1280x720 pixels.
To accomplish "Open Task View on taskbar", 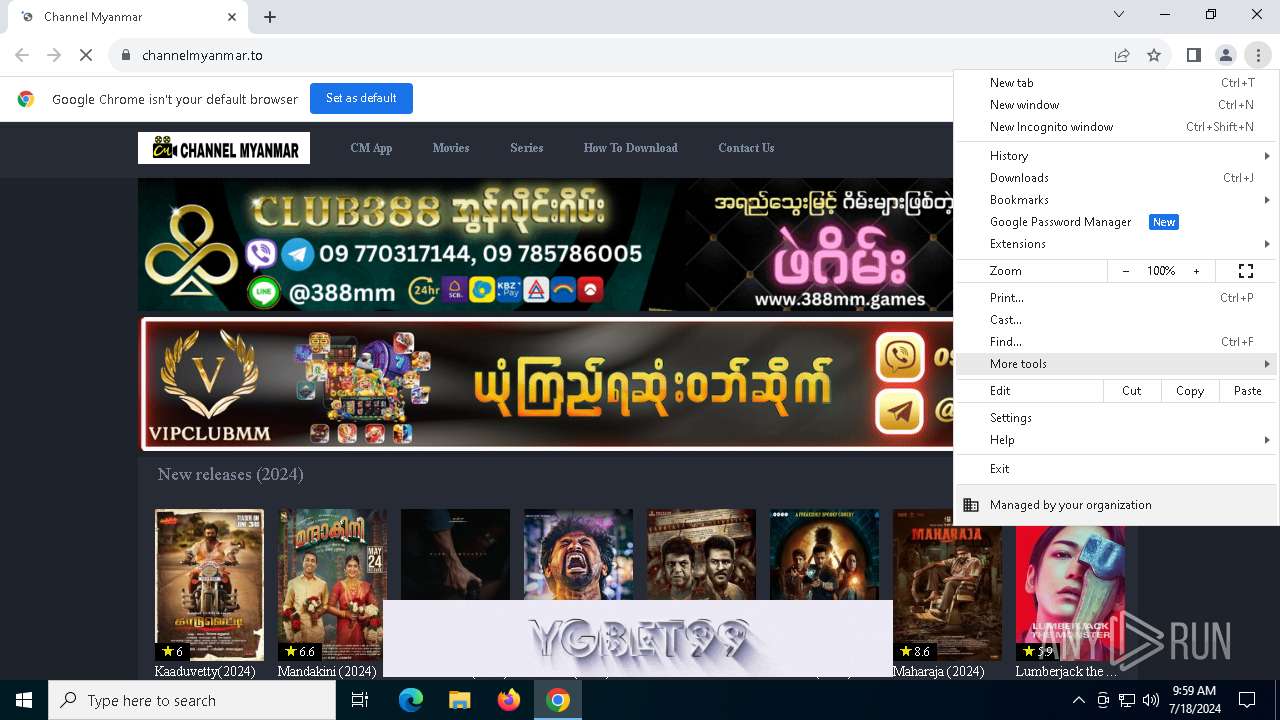I will point(360,700).
